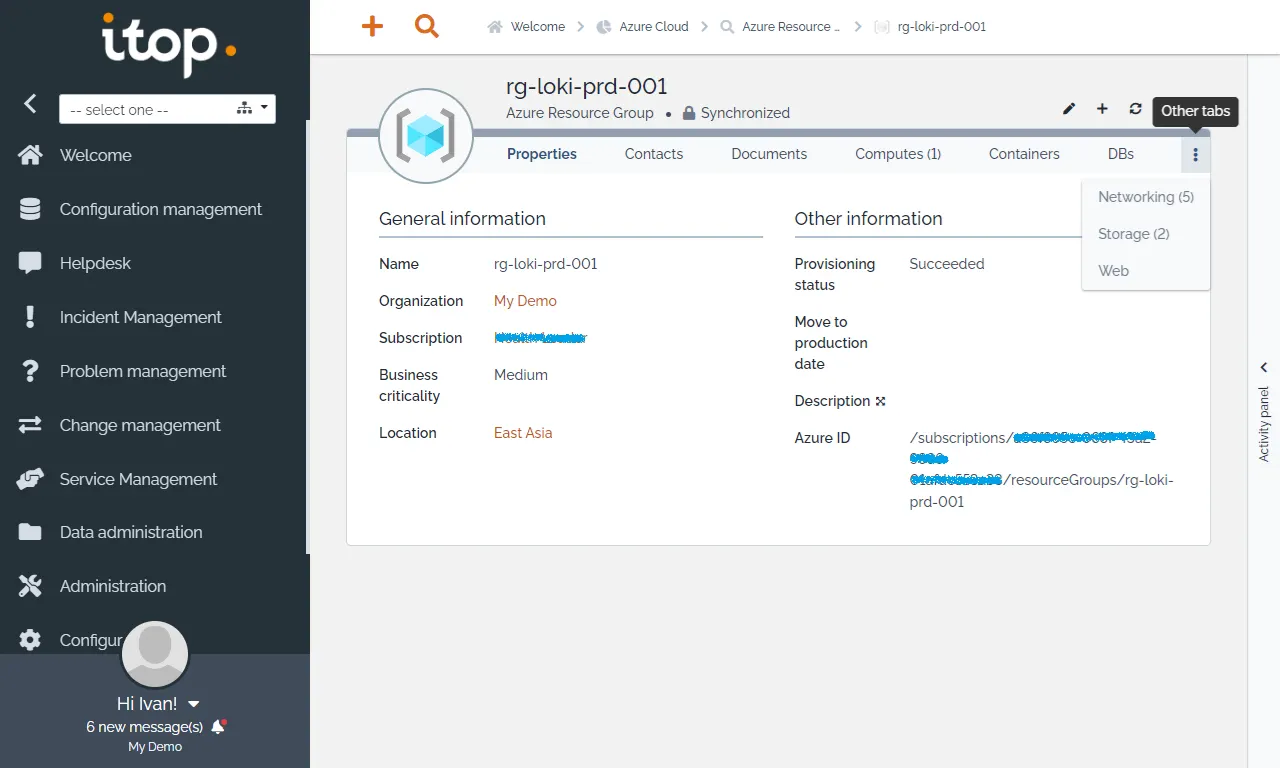Open Service Management menu label
This screenshot has width=1280, height=768.
[138, 479]
